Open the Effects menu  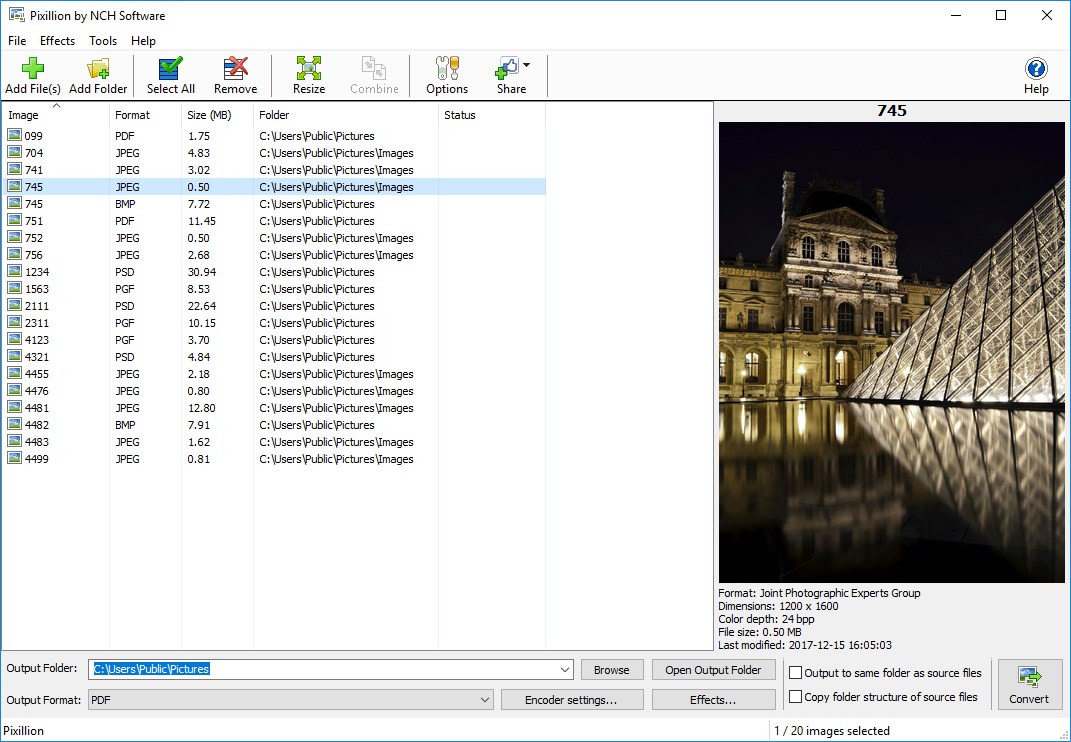(57, 40)
